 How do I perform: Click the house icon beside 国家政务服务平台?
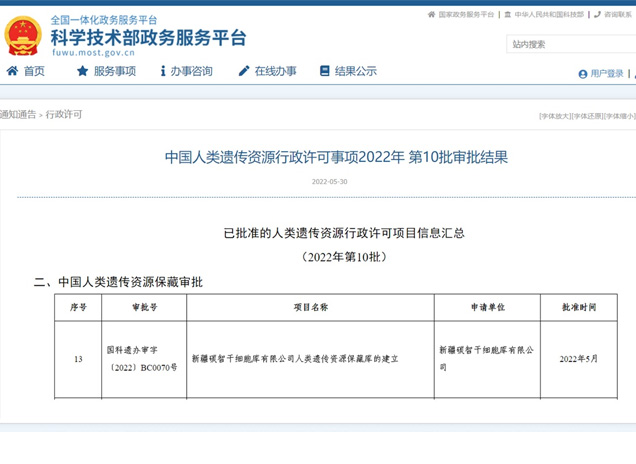coord(431,15)
